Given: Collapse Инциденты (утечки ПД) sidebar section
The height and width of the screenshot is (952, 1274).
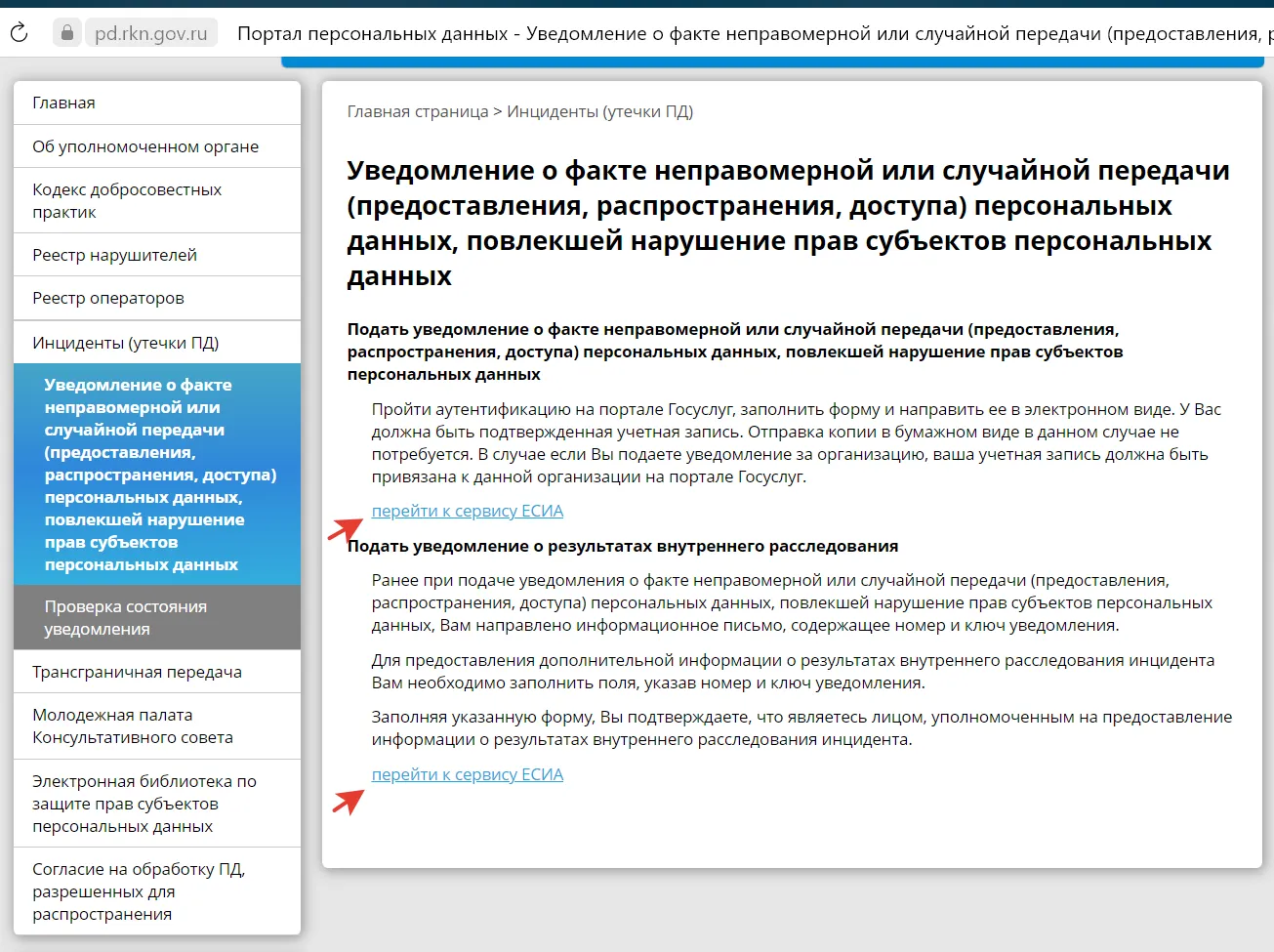Looking at the screenshot, I should 125,343.
